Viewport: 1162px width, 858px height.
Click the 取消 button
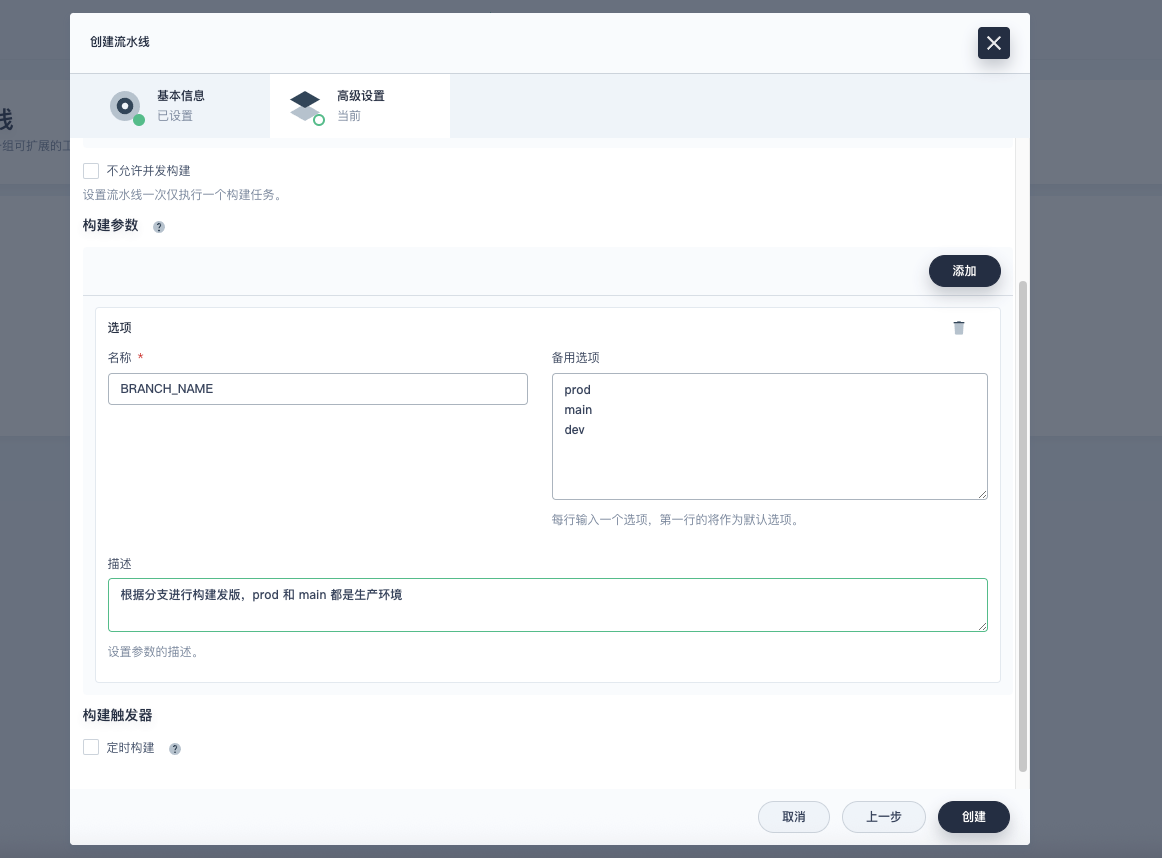click(x=794, y=817)
